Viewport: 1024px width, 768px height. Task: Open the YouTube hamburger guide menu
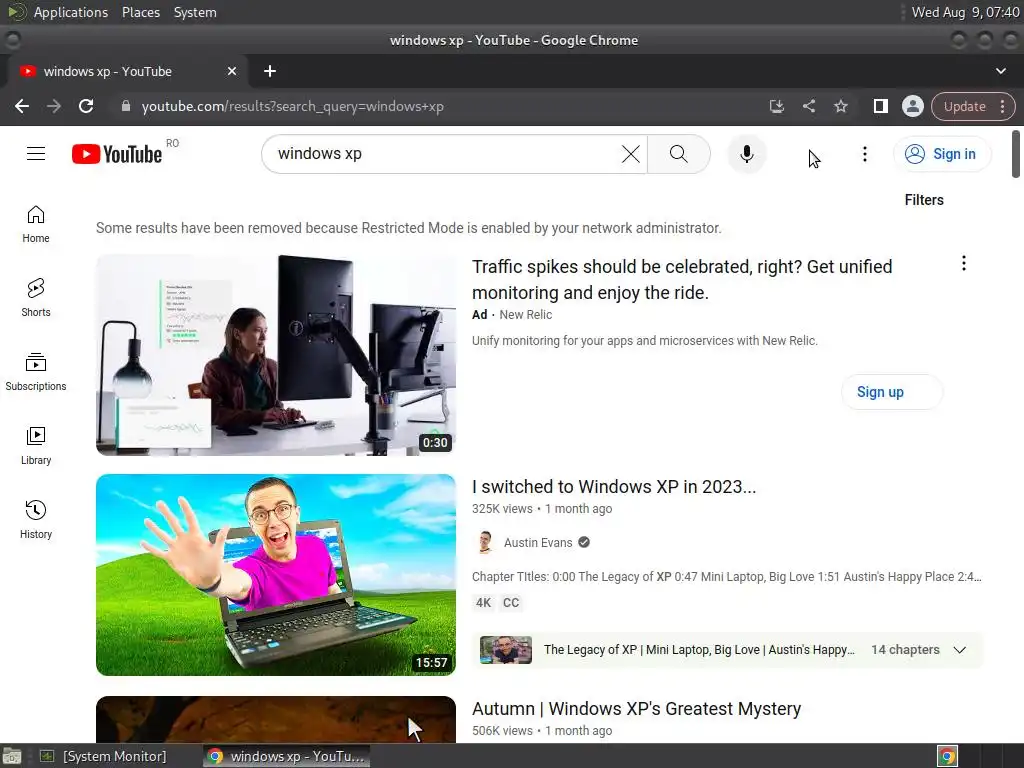(36, 153)
